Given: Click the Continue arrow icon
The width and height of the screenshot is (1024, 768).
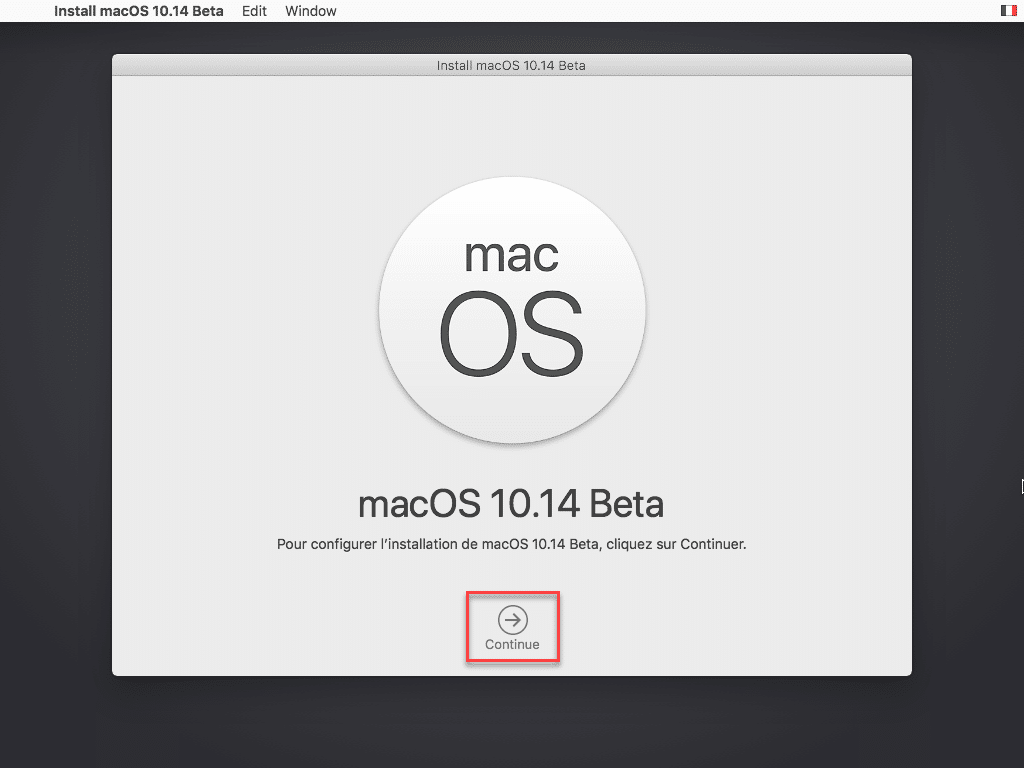Looking at the screenshot, I should pos(513,620).
